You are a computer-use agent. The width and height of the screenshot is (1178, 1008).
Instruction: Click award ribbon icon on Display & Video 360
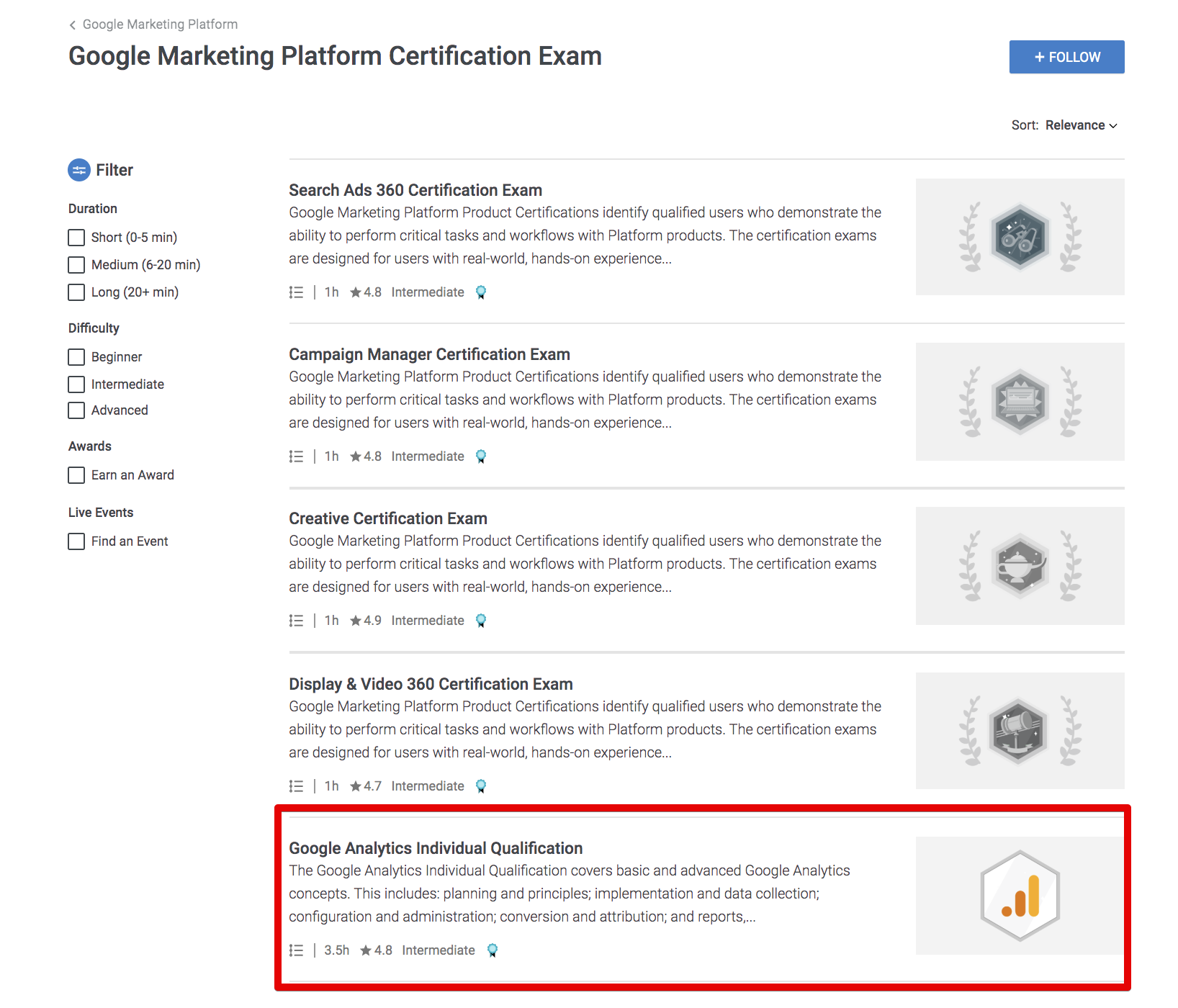click(480, 786)
